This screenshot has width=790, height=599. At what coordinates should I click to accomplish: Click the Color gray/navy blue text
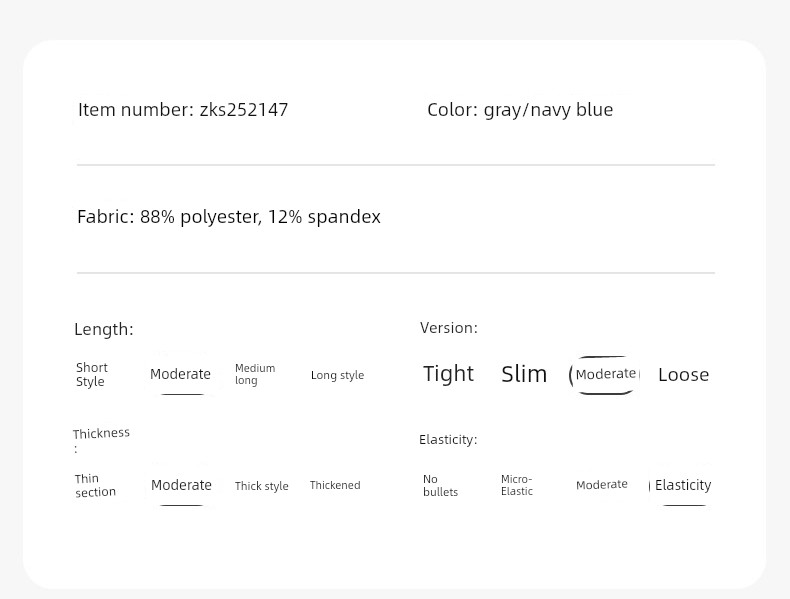click(x=520, y=110)
